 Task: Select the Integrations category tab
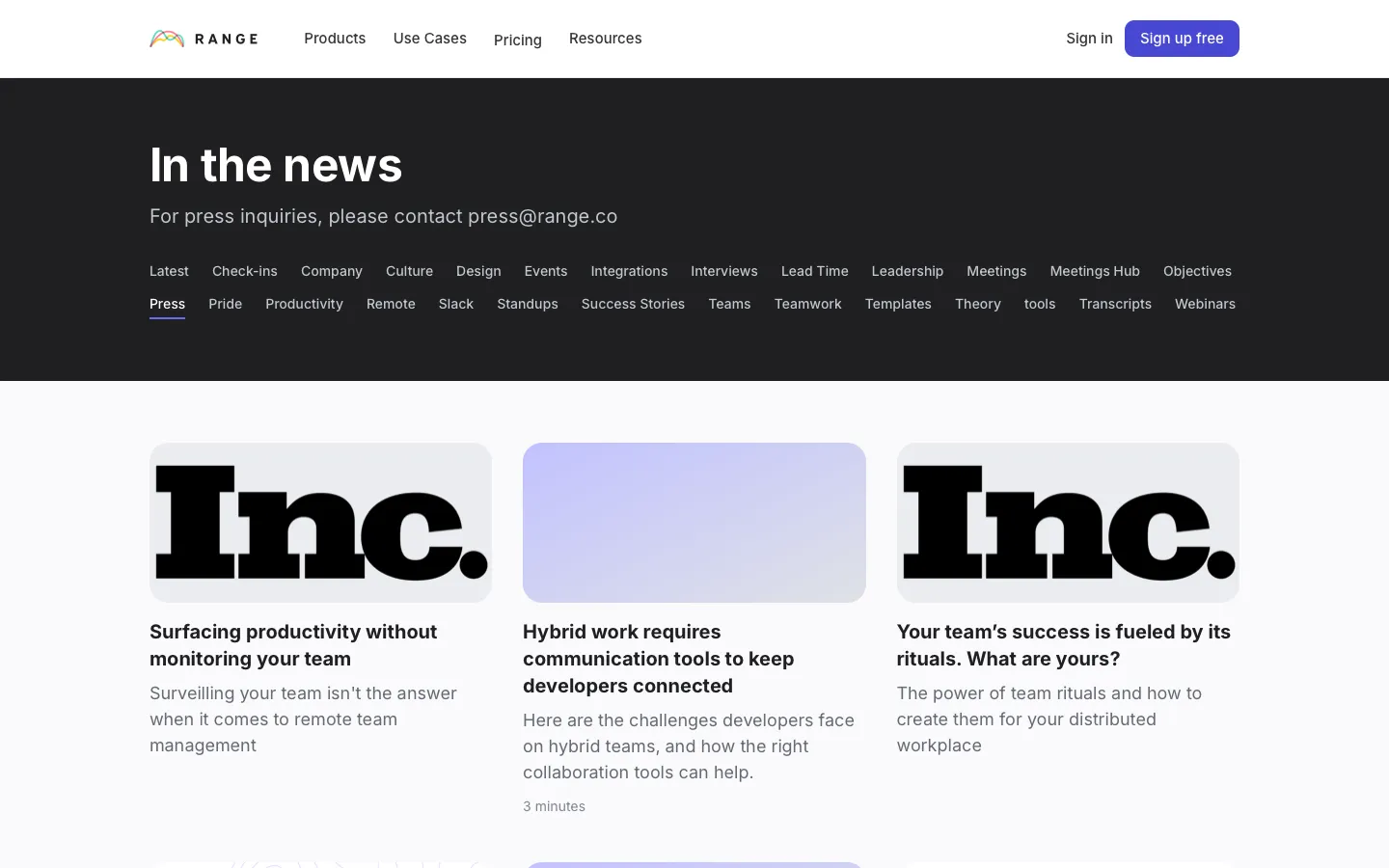[x=629, y=271]
